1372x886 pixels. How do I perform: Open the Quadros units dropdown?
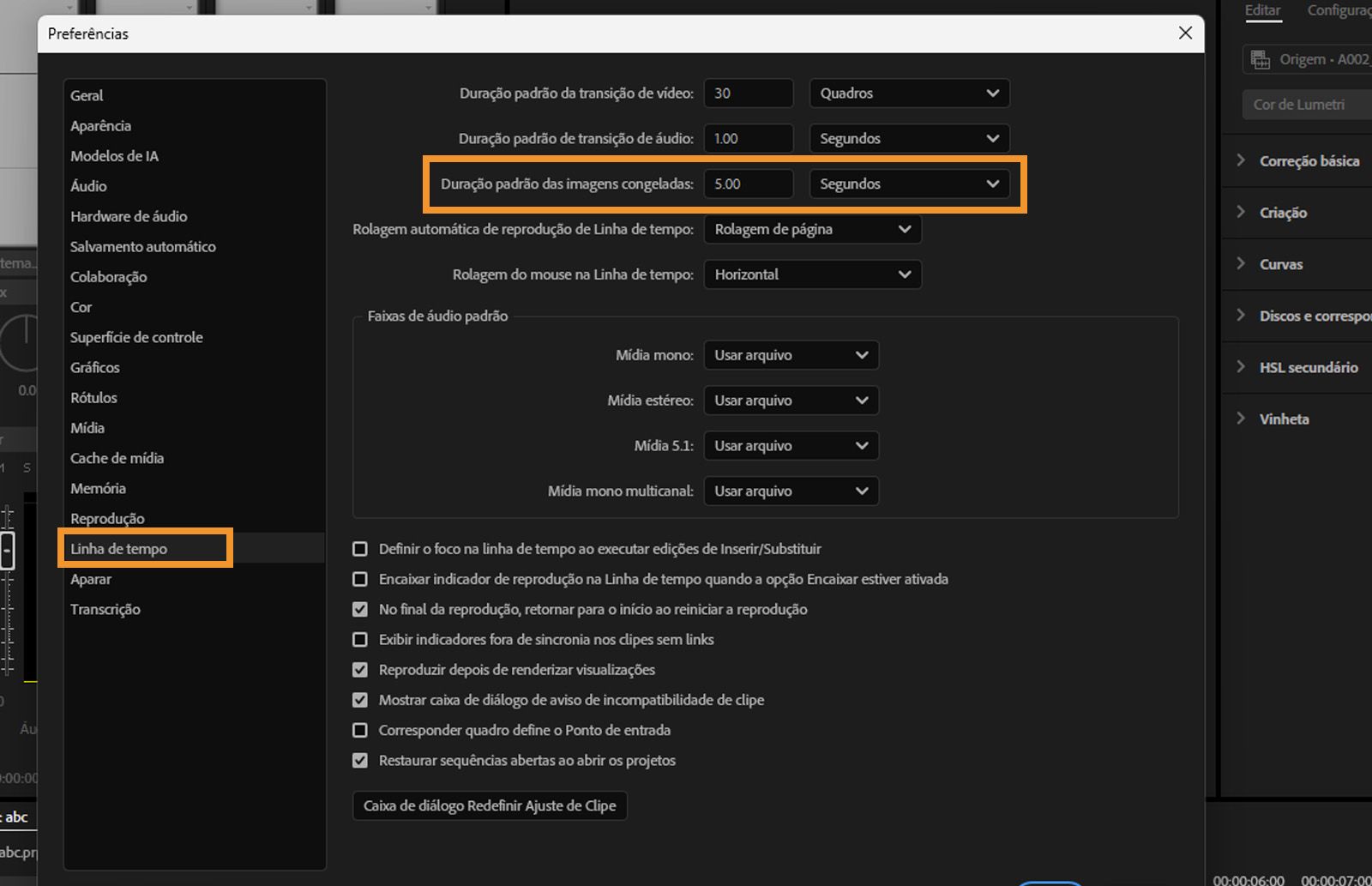pos(908,93)
